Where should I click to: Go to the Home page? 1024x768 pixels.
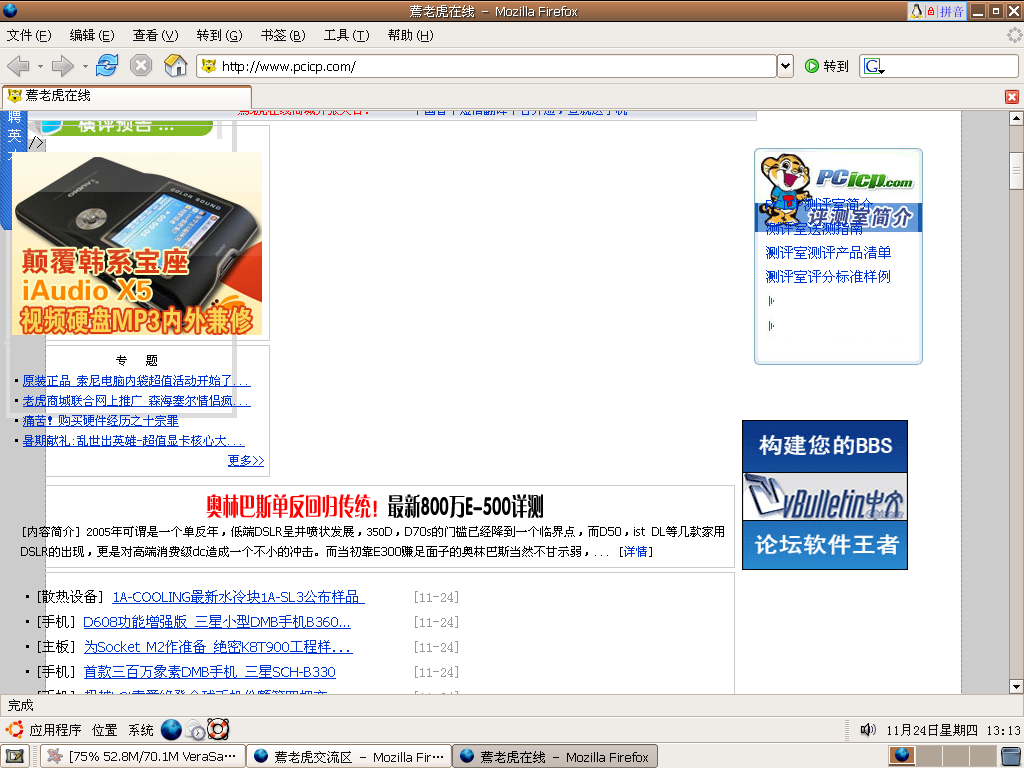175,65
